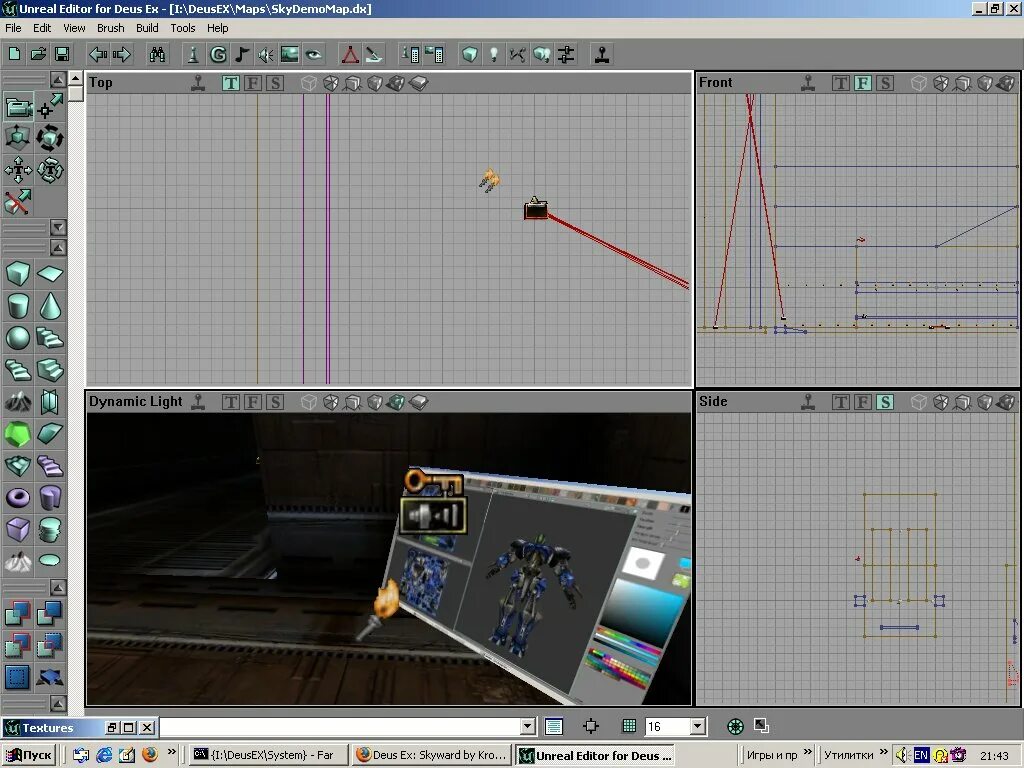
Task: Open the 2D Shape Editor
Action: (x=349, y=54)
